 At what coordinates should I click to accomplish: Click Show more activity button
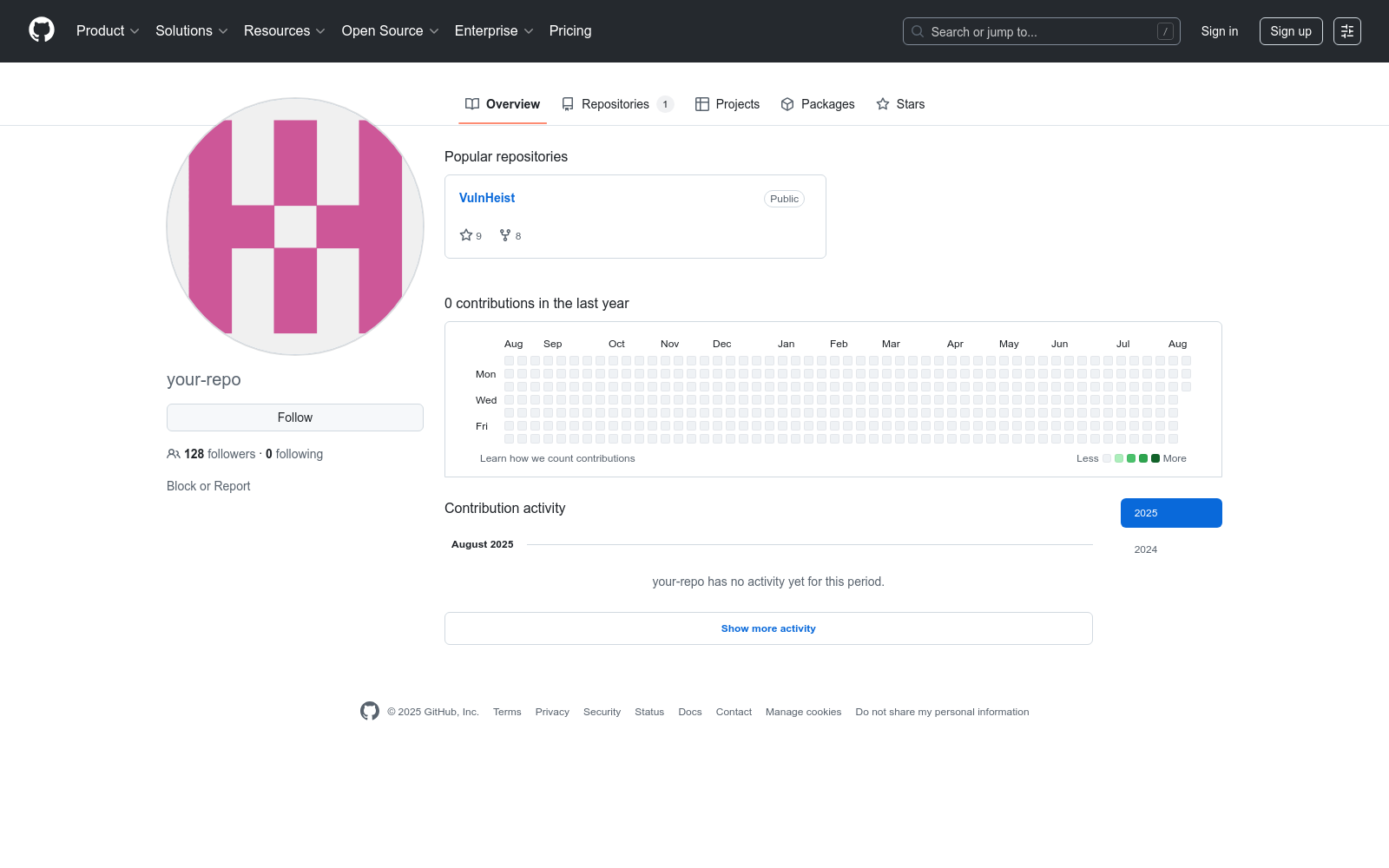(768, 628)
